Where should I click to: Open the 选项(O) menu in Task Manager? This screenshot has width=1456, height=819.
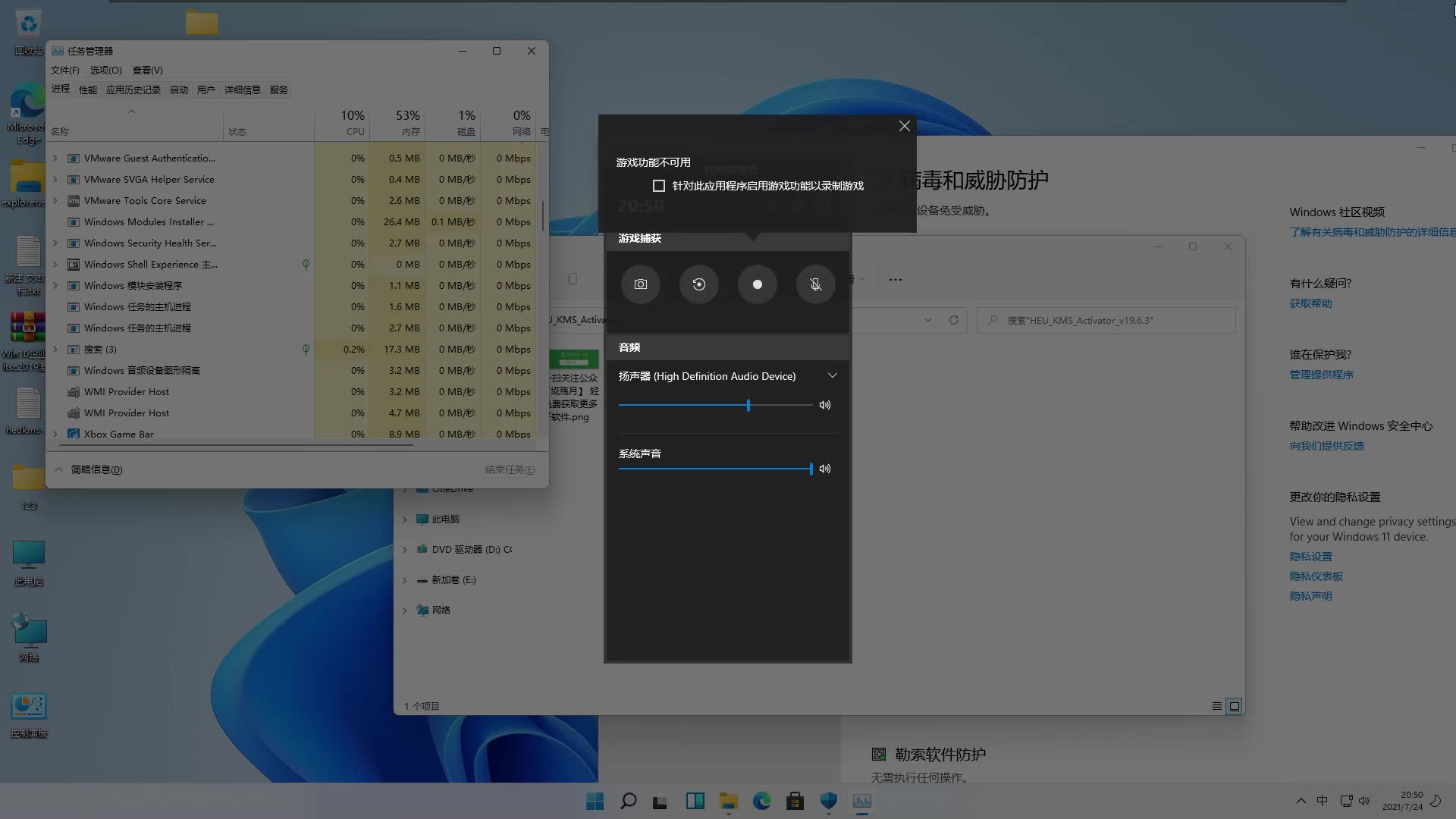click(105, 70)
